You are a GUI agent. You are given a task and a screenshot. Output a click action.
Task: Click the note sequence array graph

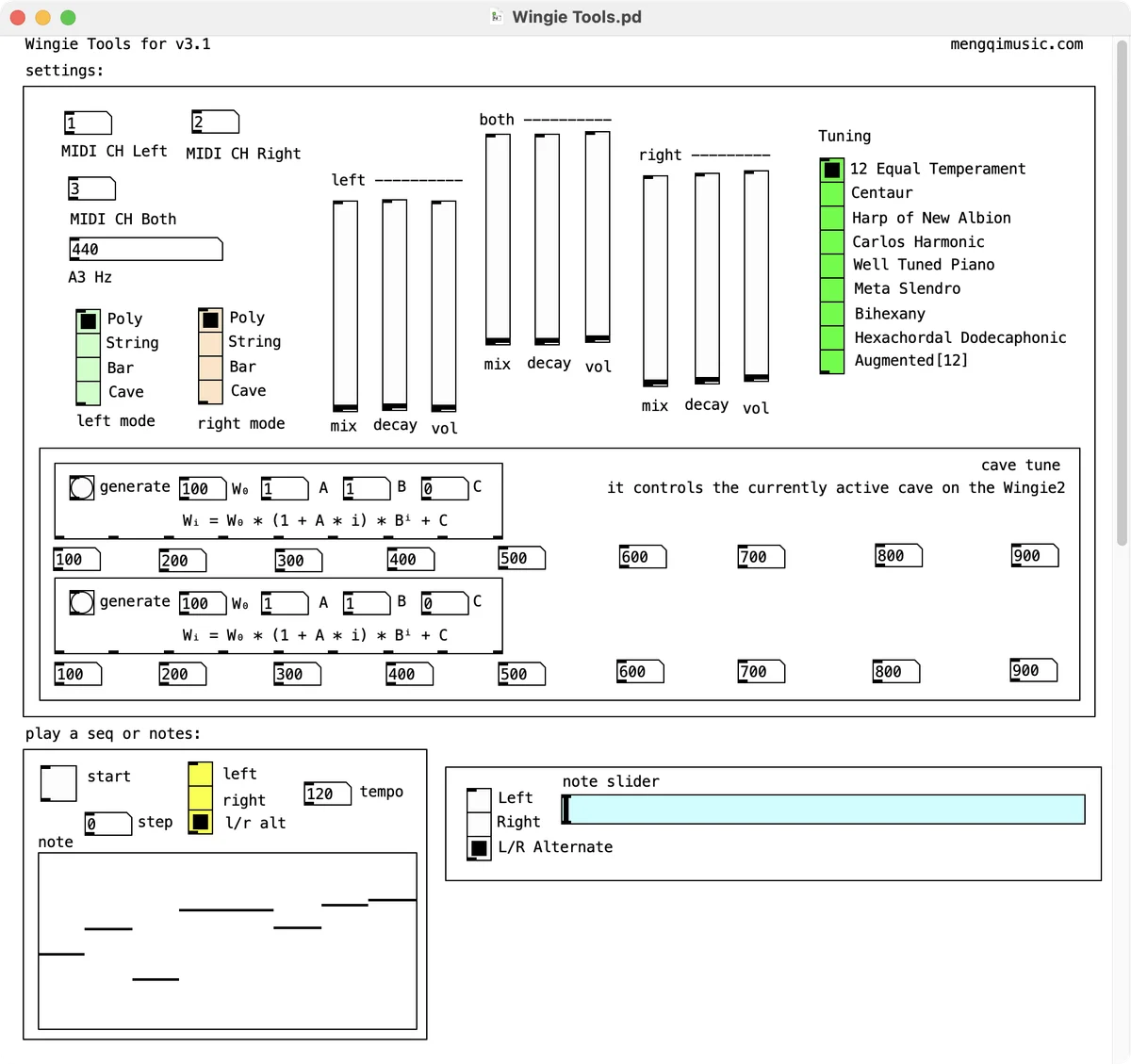click(x=227, y=941)
